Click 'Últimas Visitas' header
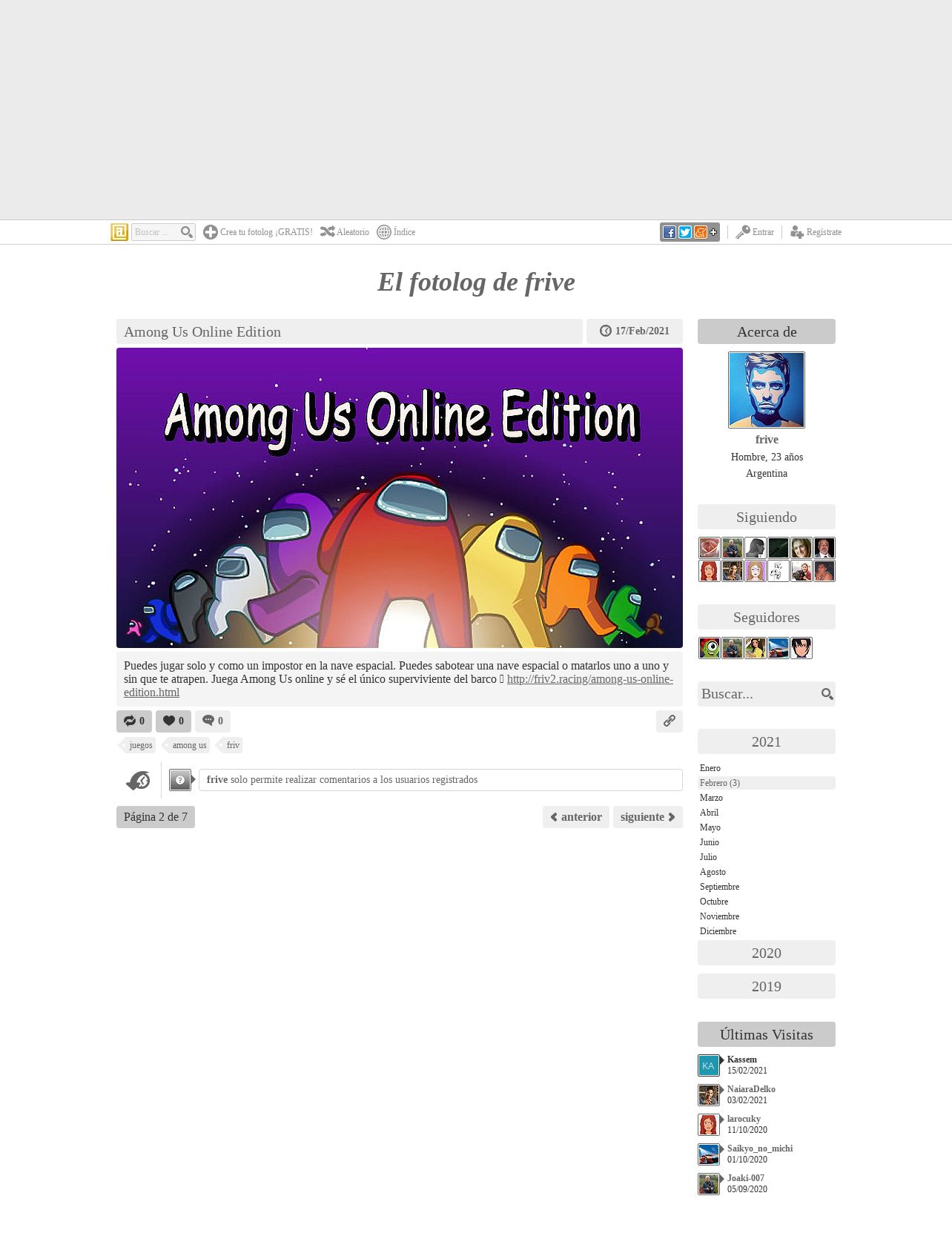 (x=767, y=1034)
